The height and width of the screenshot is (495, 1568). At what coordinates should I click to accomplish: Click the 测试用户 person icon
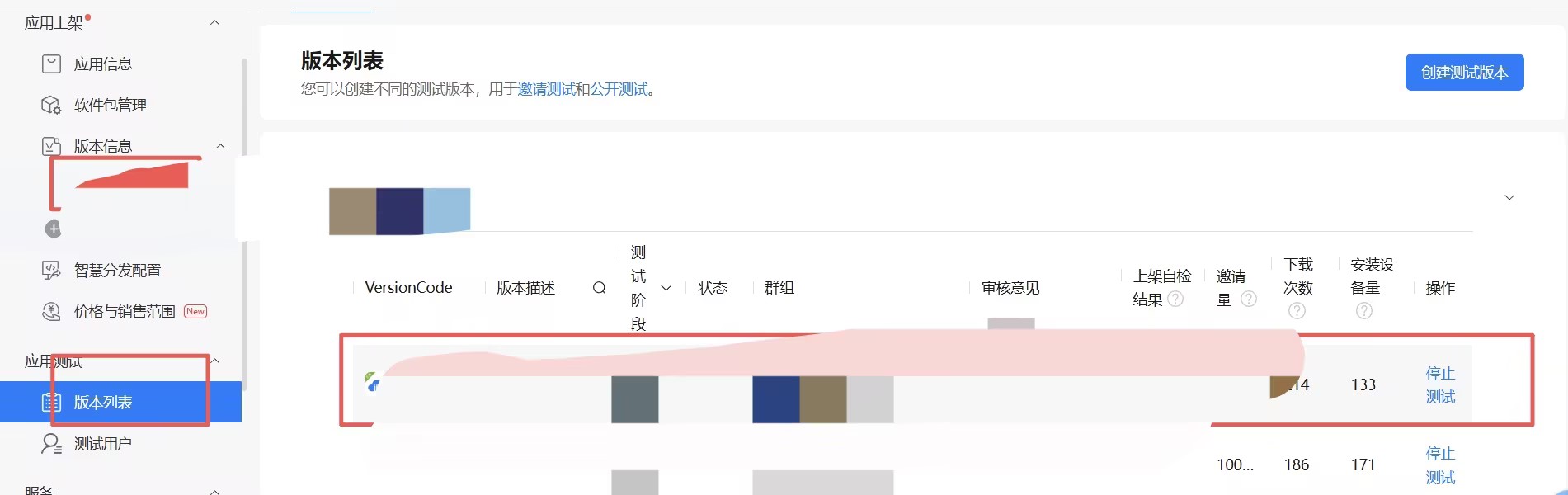pyautogui.click(x=51, y=444)
